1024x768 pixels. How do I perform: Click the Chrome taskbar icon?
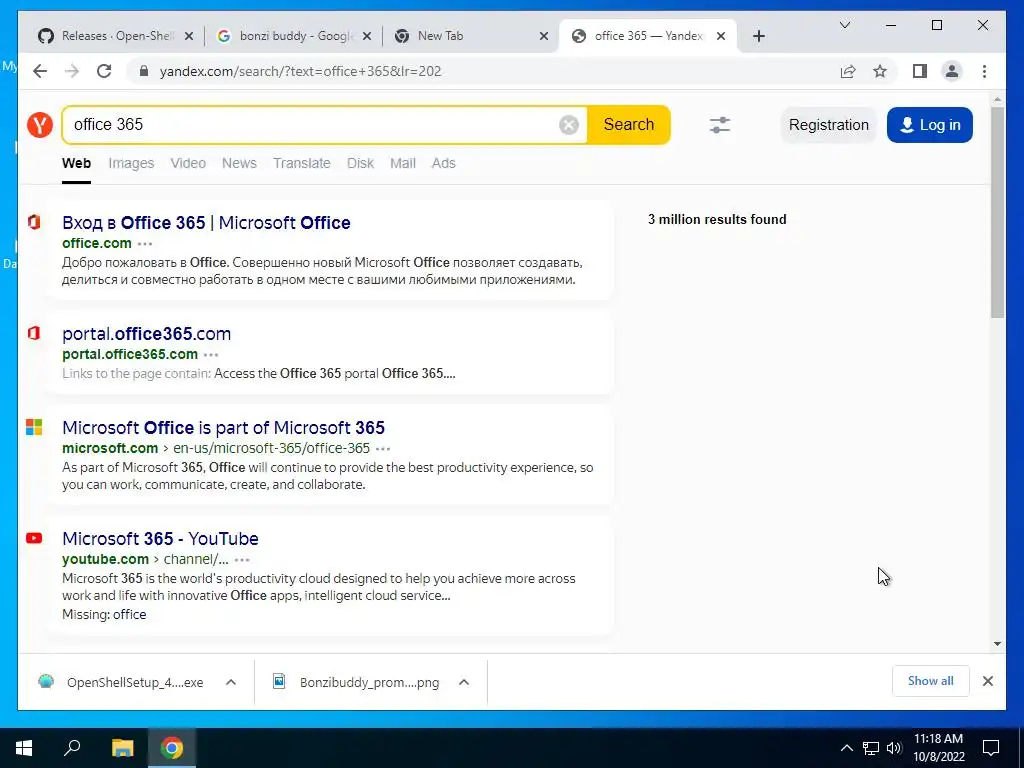point(172,748)
